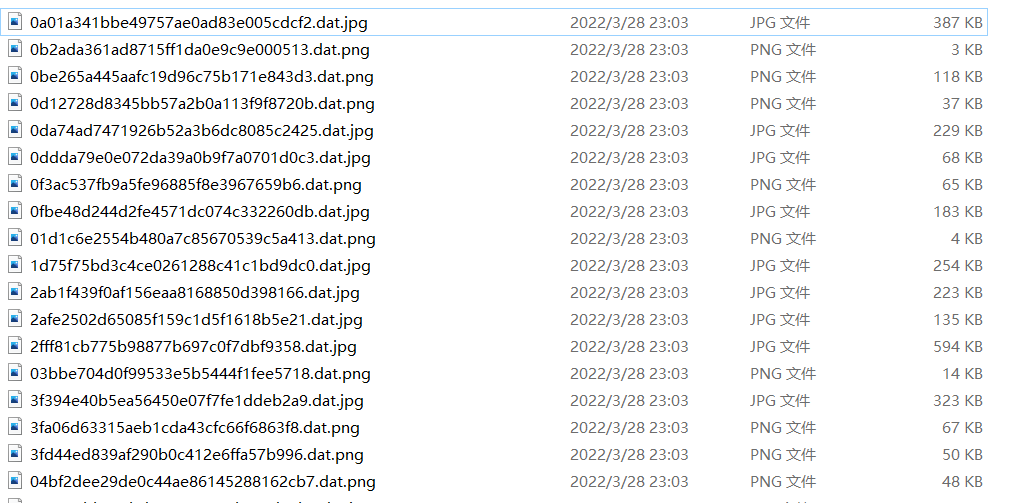Click the icon beside 01d1c6e2554b480a7c85670539c5a413.dat.png
The width and height of the screenshot is (1016, 503).
coord(15,239)
